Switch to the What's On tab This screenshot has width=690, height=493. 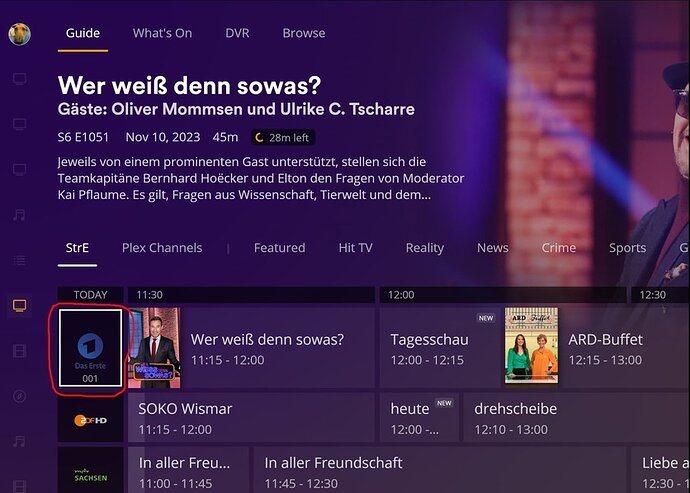pos(162,33)
